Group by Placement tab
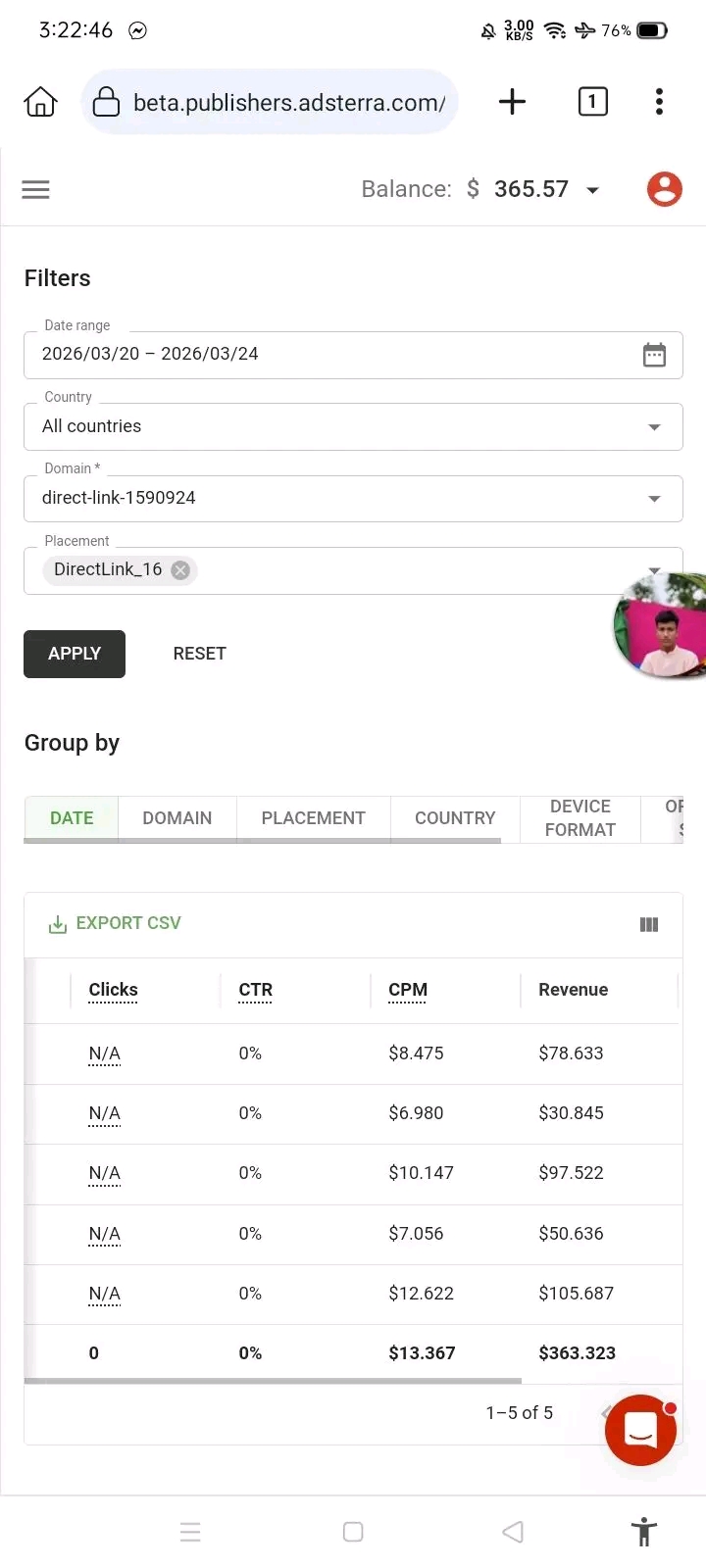 tap(313, 818)
